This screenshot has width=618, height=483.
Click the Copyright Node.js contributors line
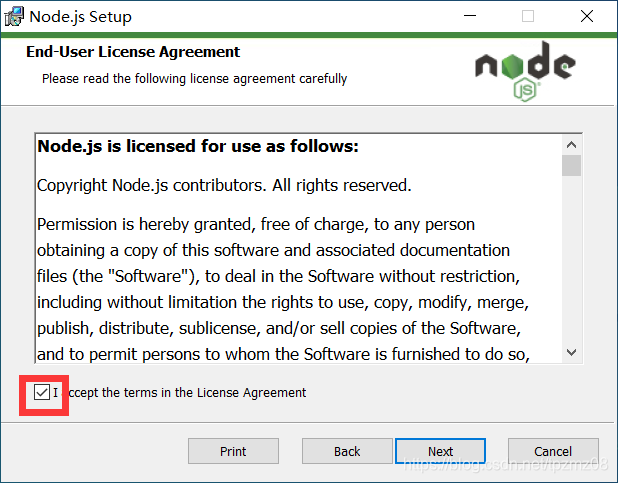click(x=224, y=186)
